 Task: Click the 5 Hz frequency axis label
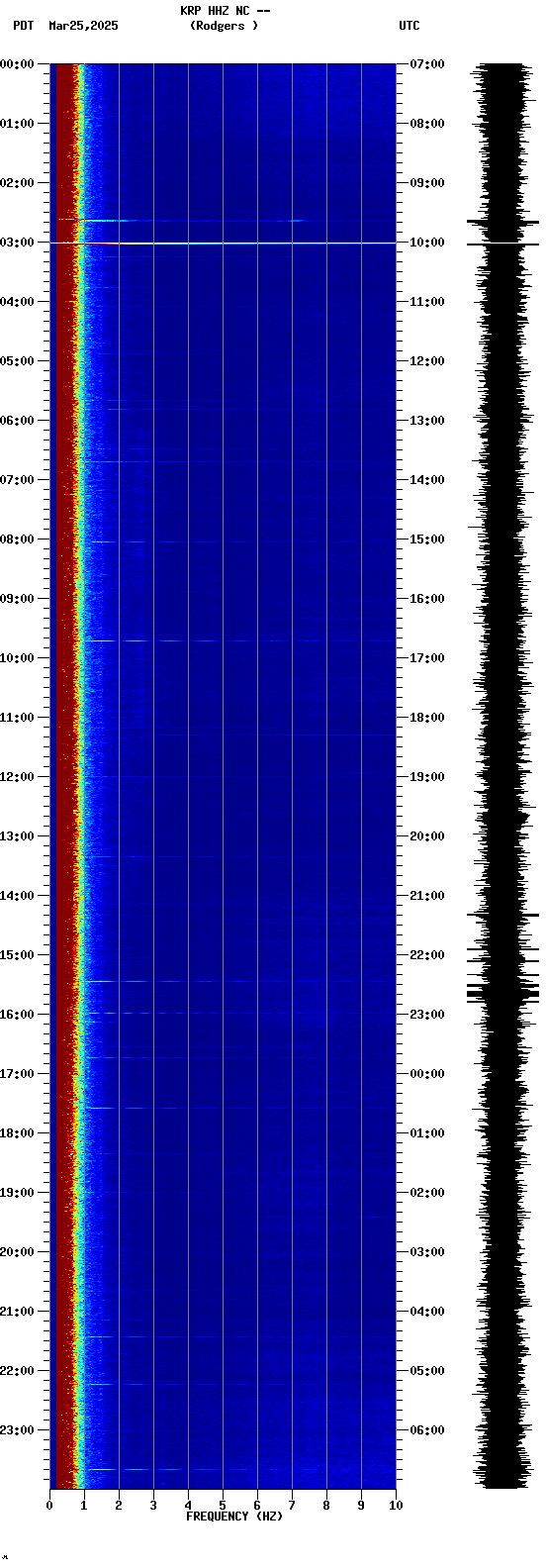(x=223, y=1506)
